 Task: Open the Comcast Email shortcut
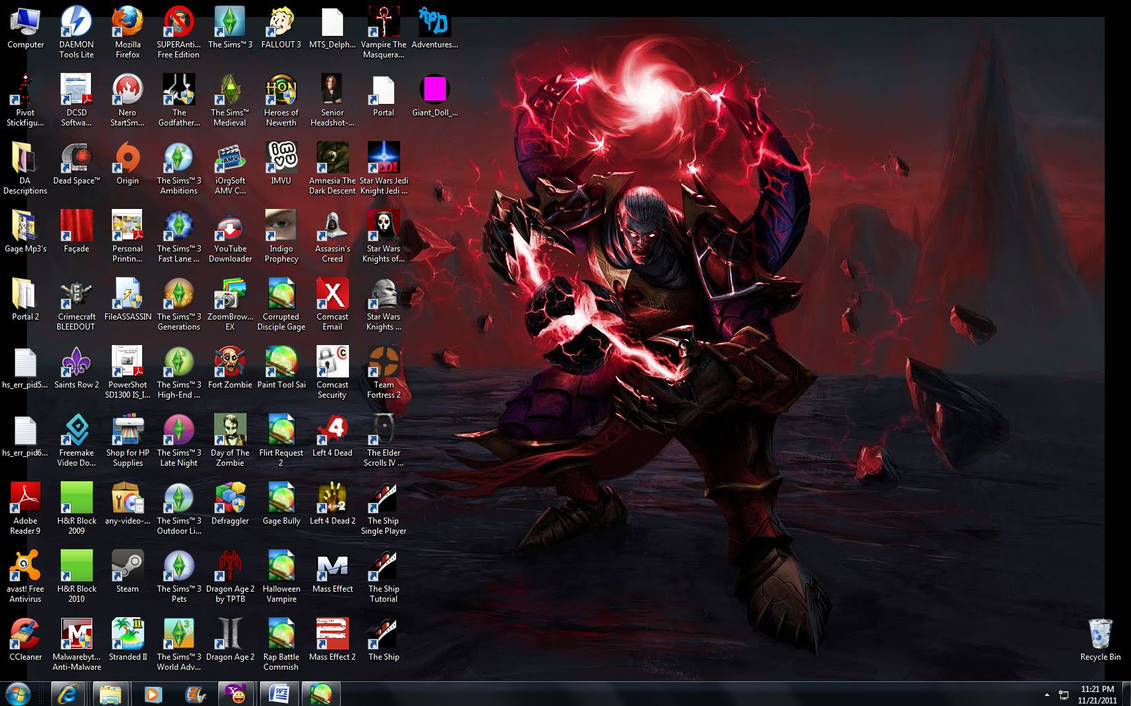pos(332,304)
